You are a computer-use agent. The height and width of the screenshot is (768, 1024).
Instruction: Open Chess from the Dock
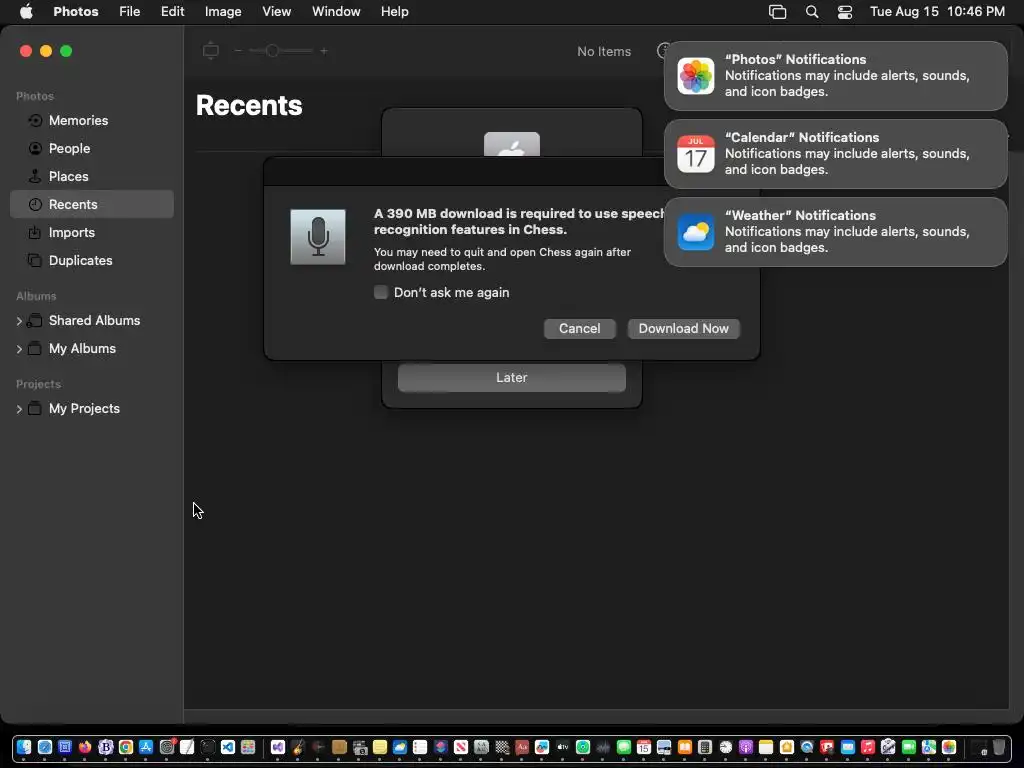(502, 747)
